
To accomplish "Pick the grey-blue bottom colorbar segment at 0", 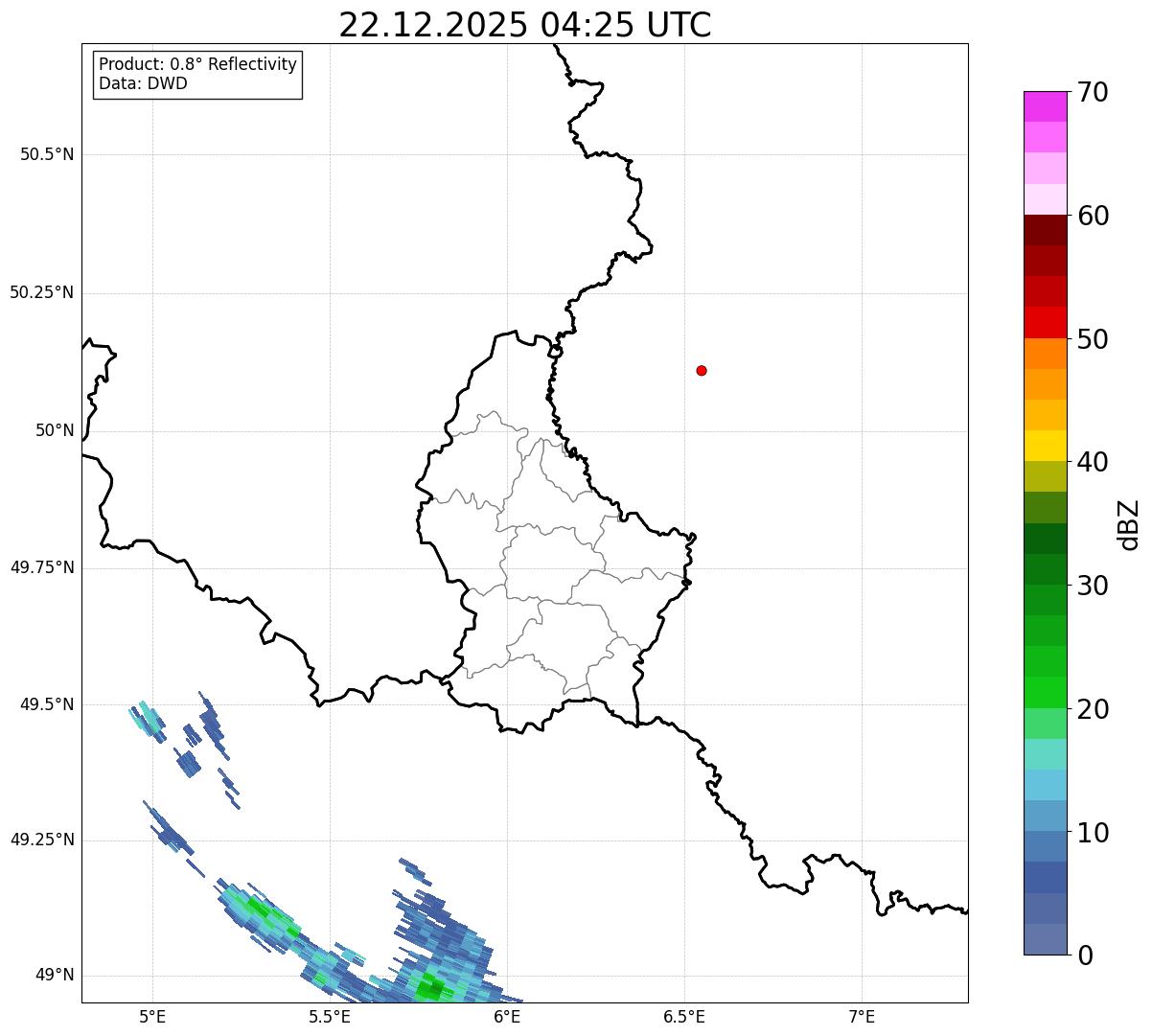I will (x=1045, y=939).
